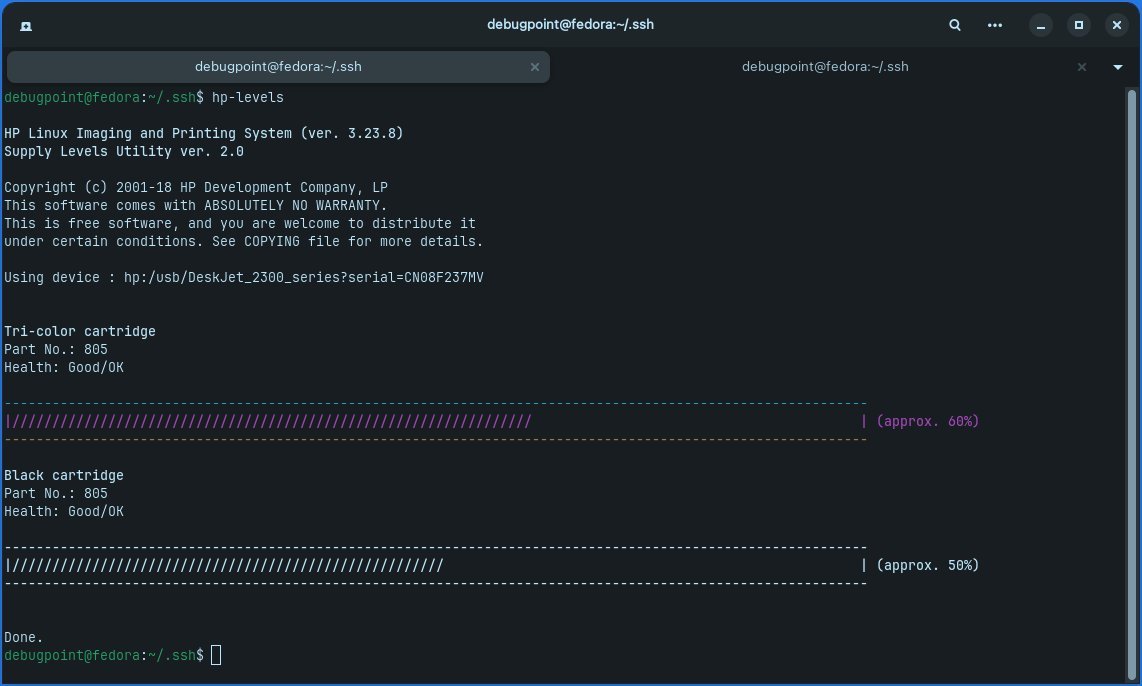Close the second terminal tab
The image size is (1142, 686).
click(1082, 67)
